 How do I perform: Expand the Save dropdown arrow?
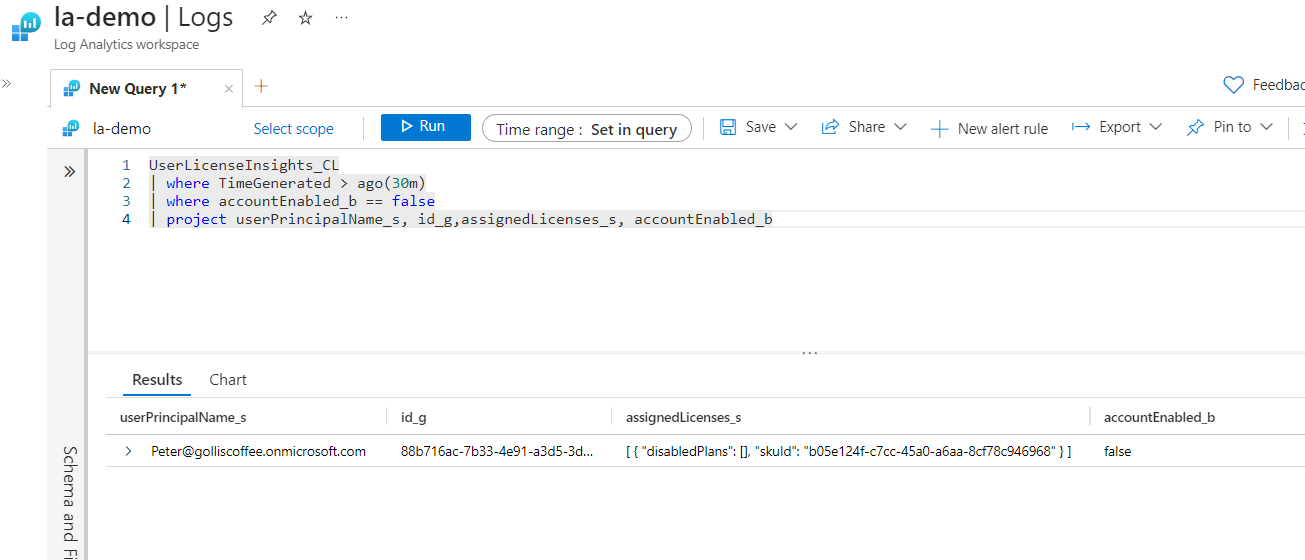pos(791,127)
